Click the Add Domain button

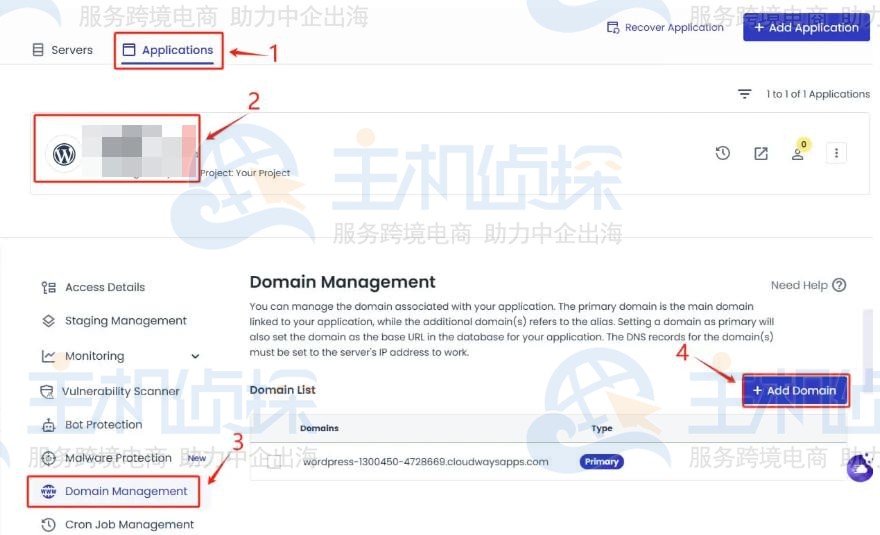pyautogui.click(x=795, y=391)
